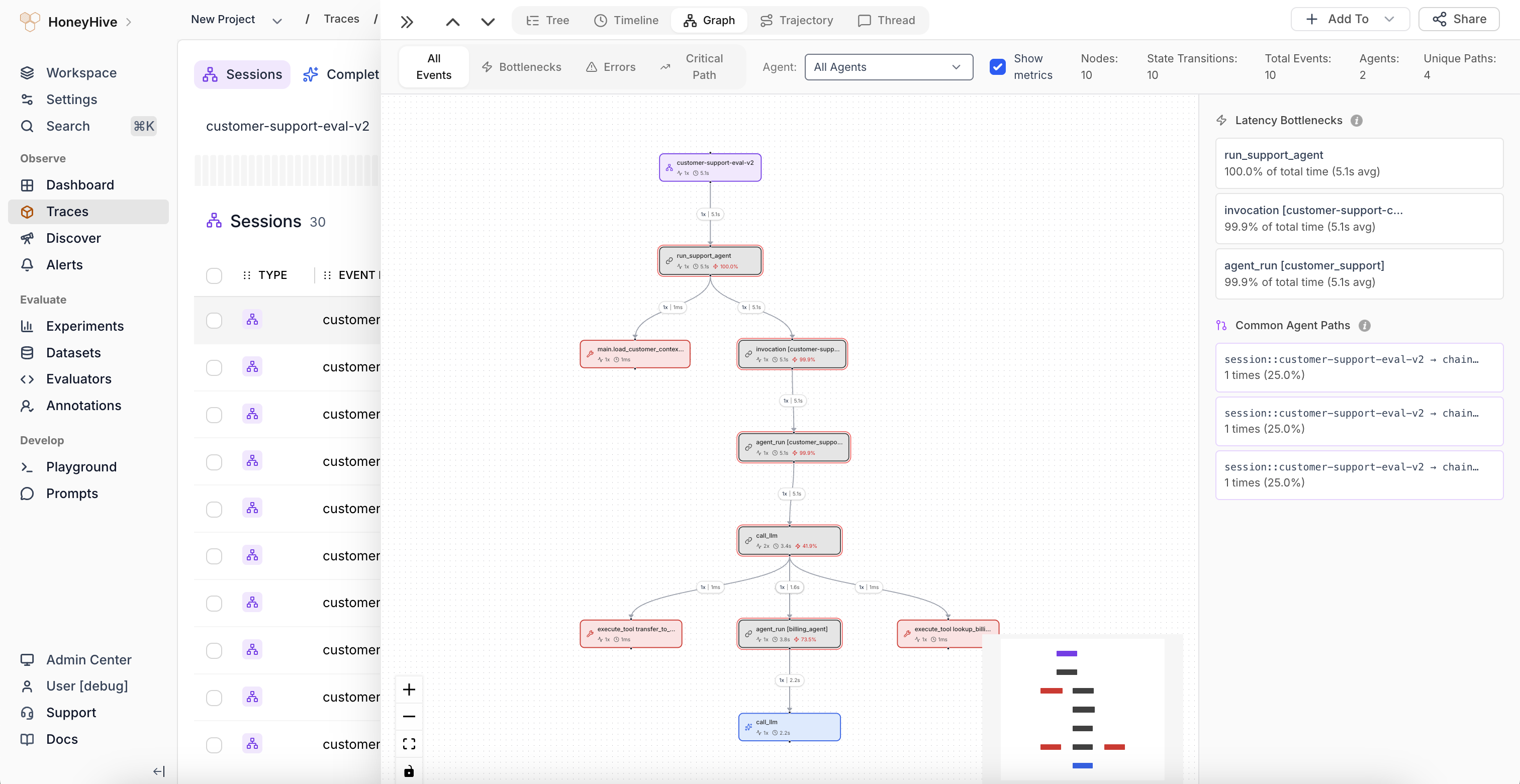1520x784 pixels.
Task: Check the last visible customer session row
Action: point(214,745)
